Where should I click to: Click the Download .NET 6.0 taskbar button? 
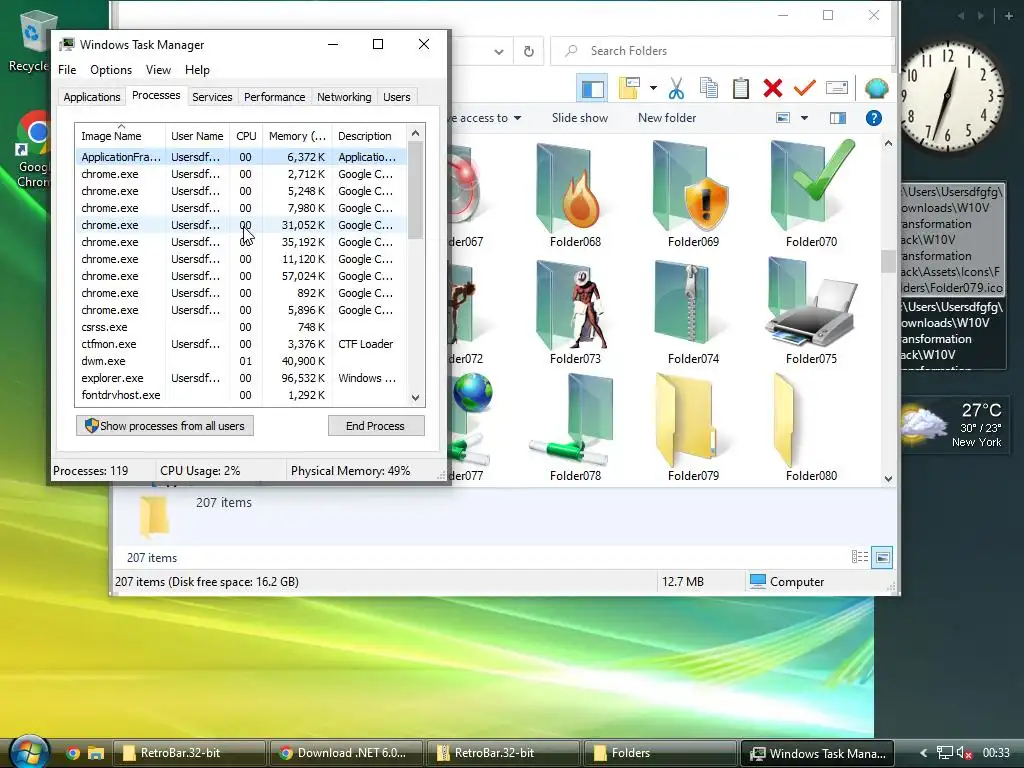click(x=345, y=753)
